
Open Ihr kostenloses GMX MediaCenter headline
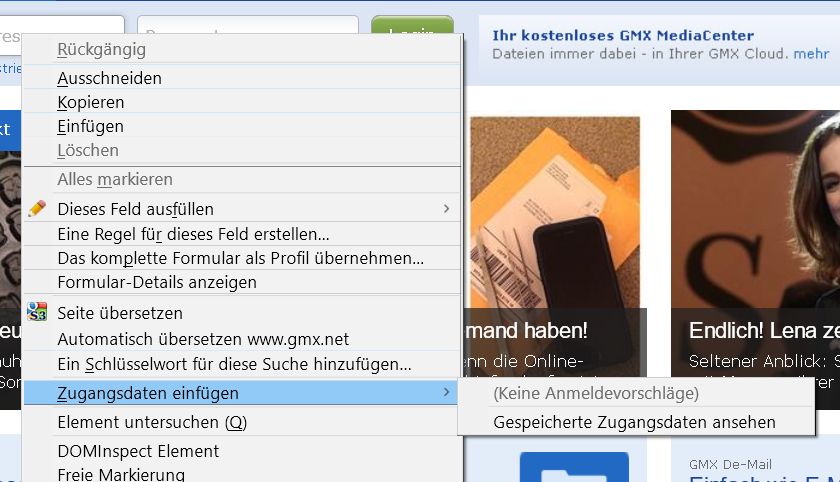pyautogui.click(x=623, y=35)
